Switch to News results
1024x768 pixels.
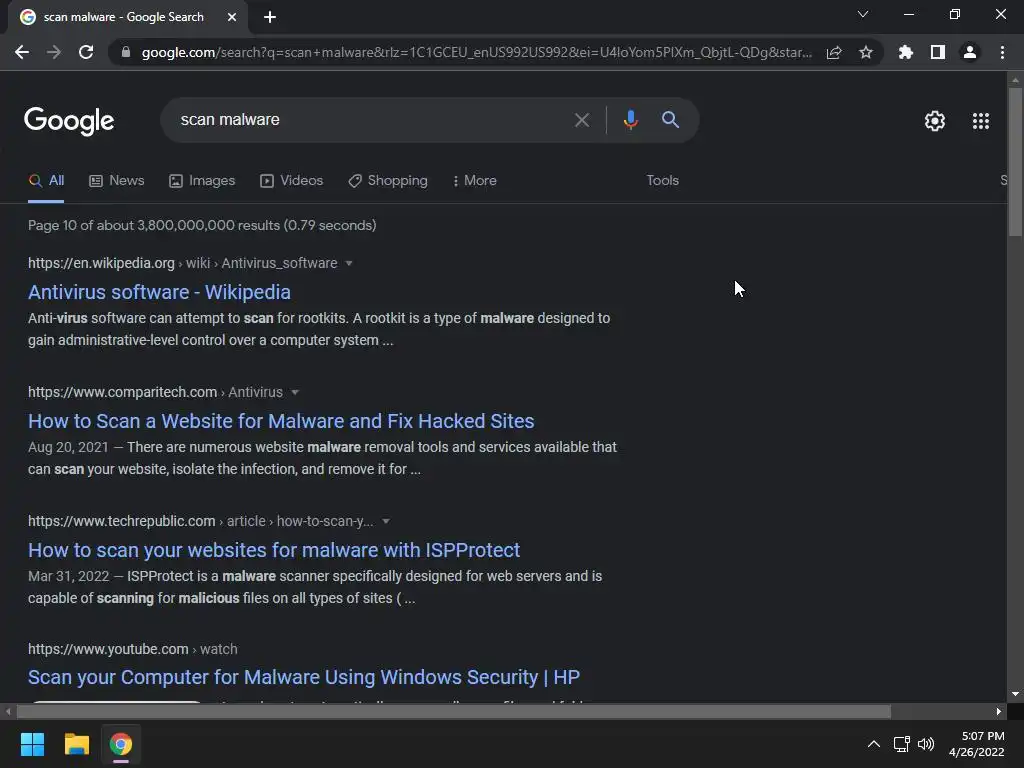[x=117, y=181]
